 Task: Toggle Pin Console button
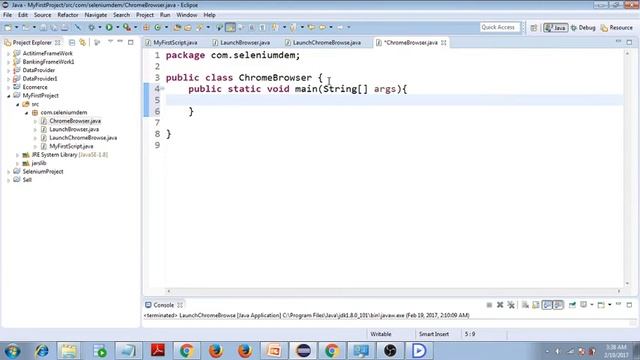coord(572,305)
